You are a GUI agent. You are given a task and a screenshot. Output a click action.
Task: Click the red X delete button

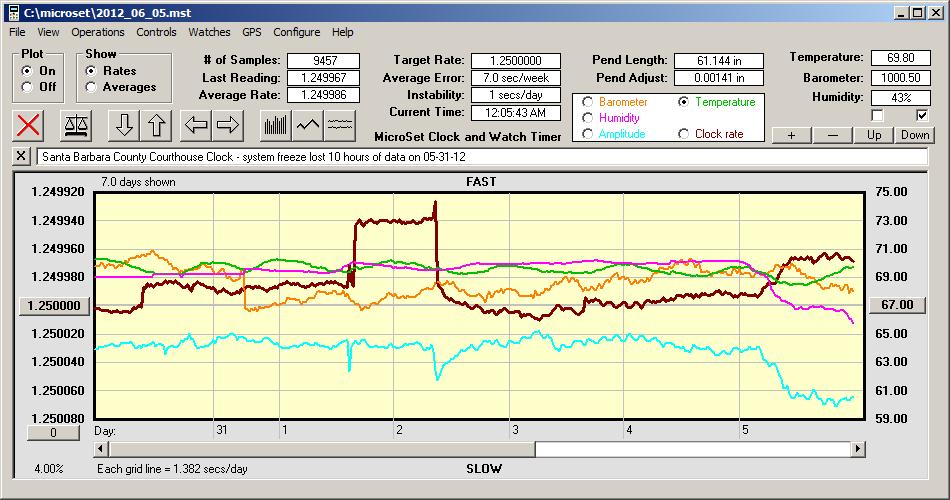point(28,125)
